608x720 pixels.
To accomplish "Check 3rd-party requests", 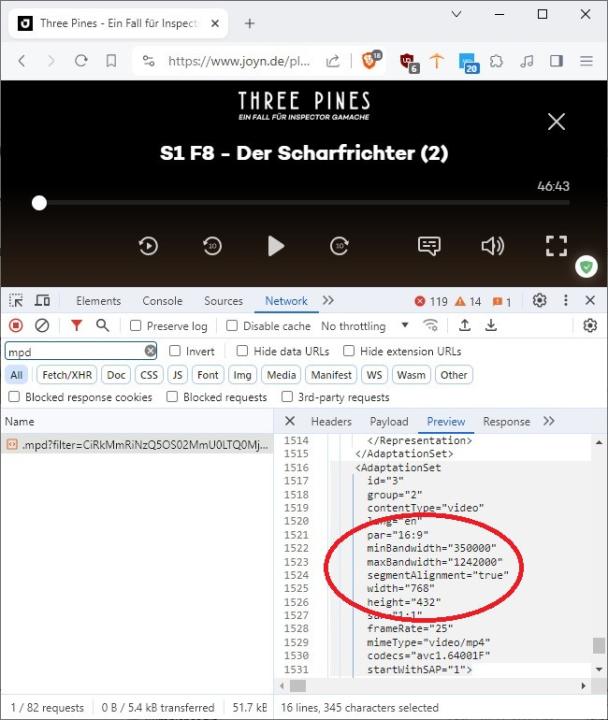I will coord(287,397).
